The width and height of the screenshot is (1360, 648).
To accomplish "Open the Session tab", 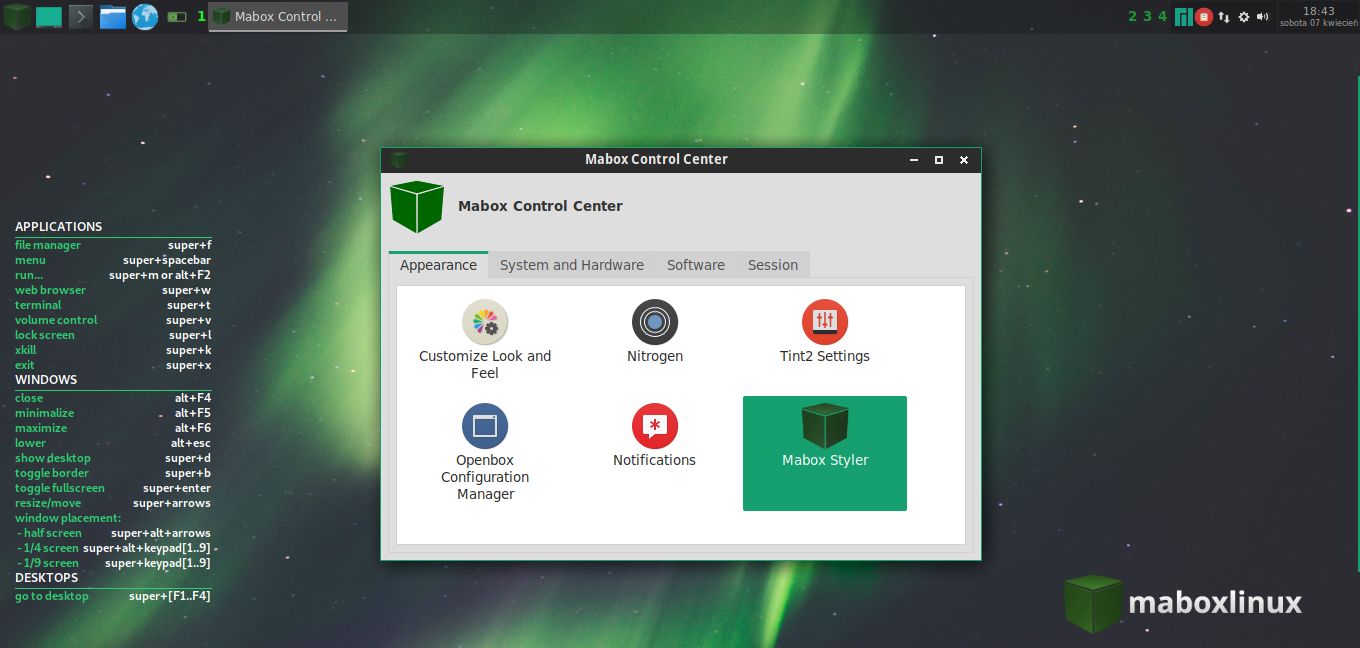I will 773,265.
